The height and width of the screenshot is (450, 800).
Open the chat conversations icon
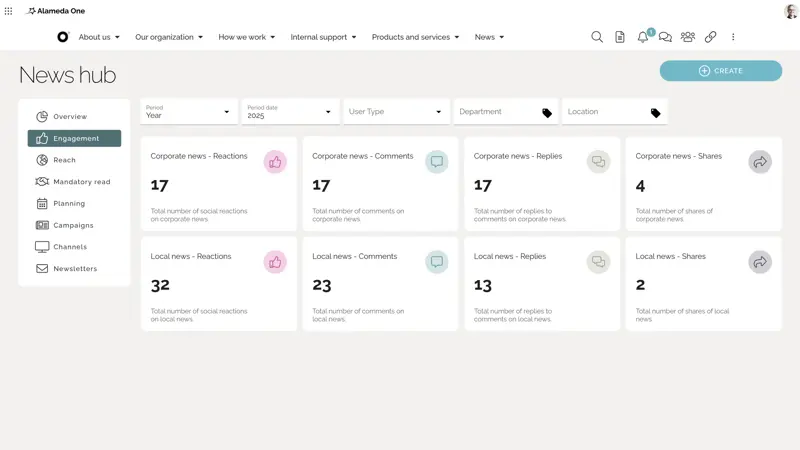tap(665, 37)
